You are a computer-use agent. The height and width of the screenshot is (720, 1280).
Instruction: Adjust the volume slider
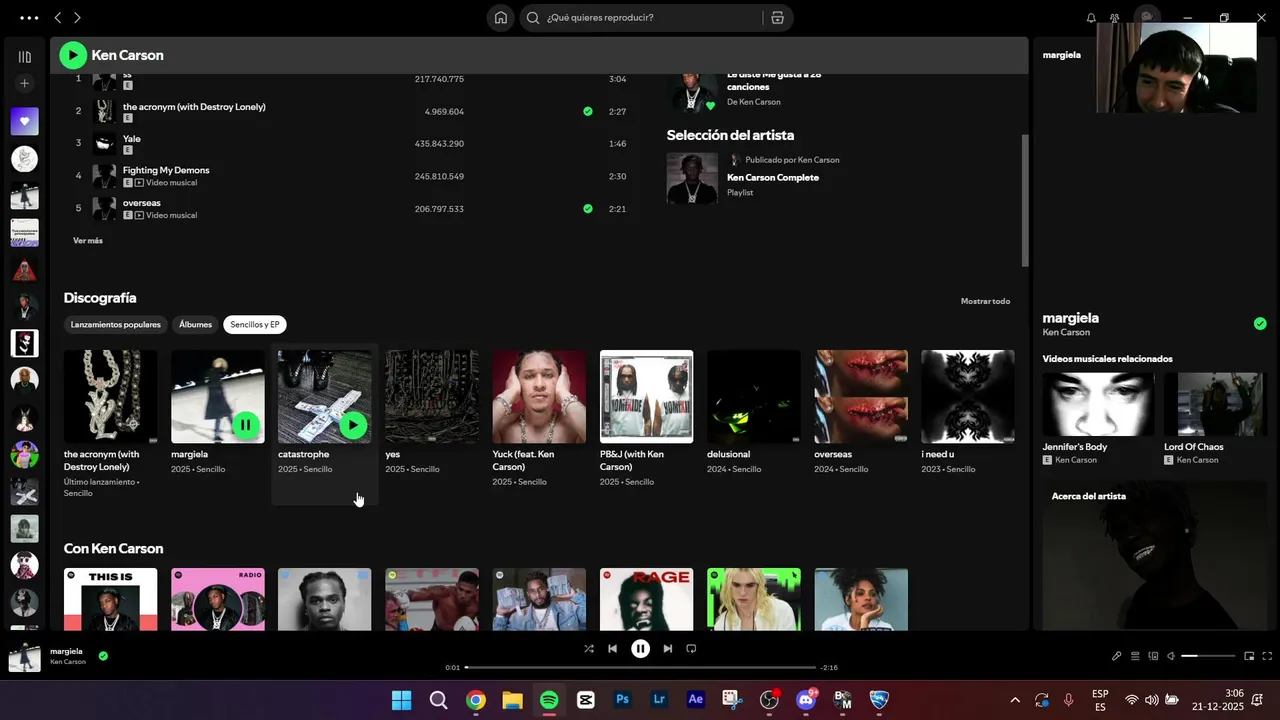click(1208, 656)
